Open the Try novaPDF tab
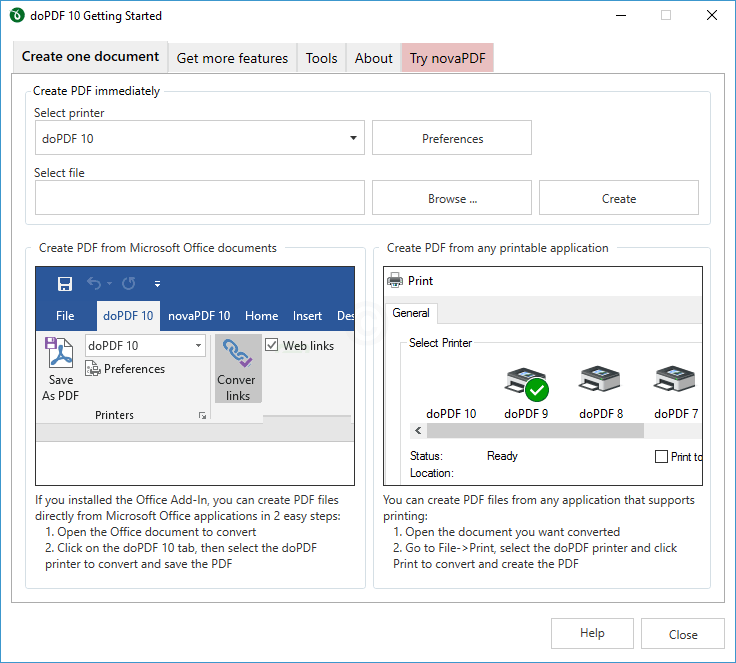Viewport: 736px width, 663px height. coord(447,58)
